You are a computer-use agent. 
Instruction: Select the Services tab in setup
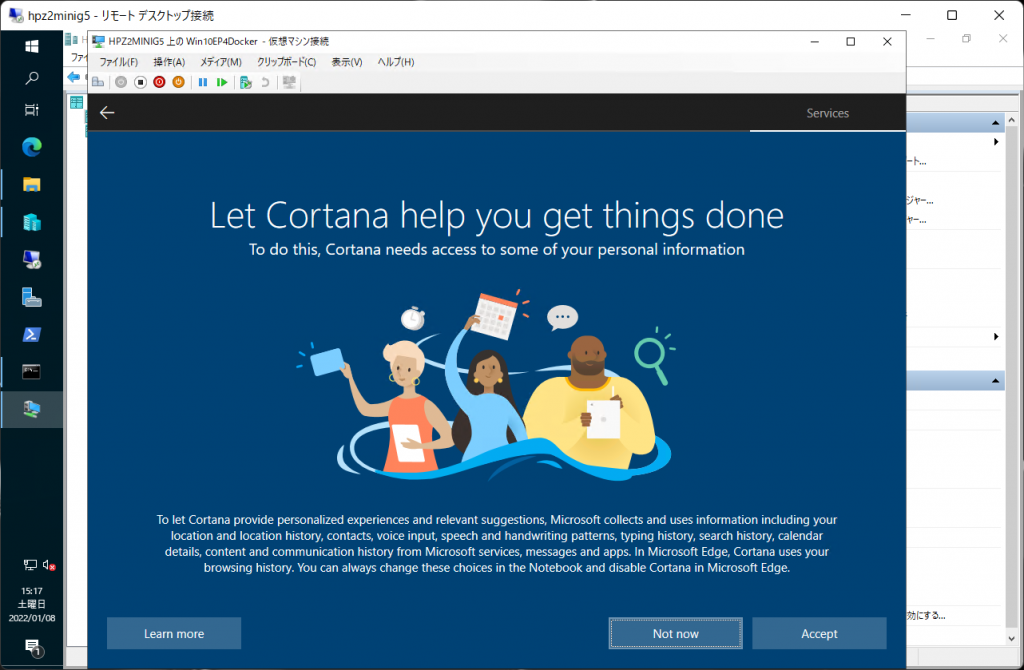point(827,113)
